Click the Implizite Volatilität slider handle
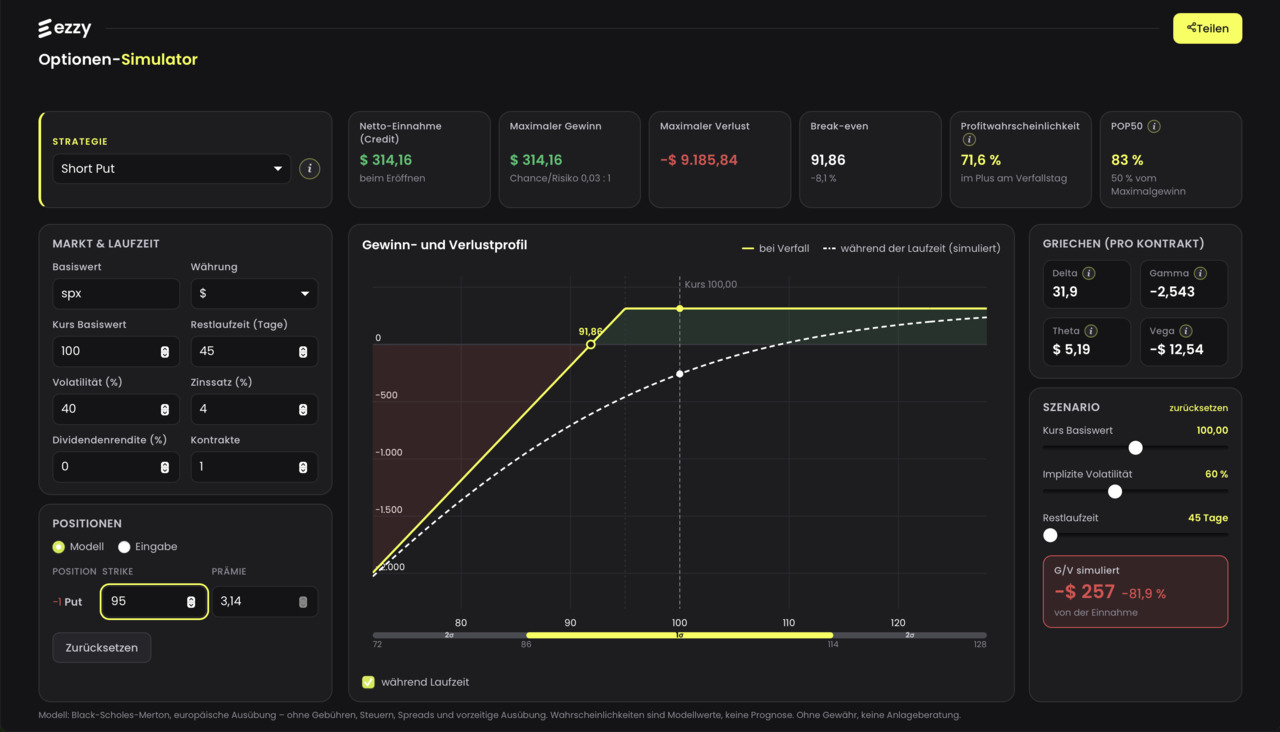This screenshot has height=732, width=1280. click(1115, 492)
